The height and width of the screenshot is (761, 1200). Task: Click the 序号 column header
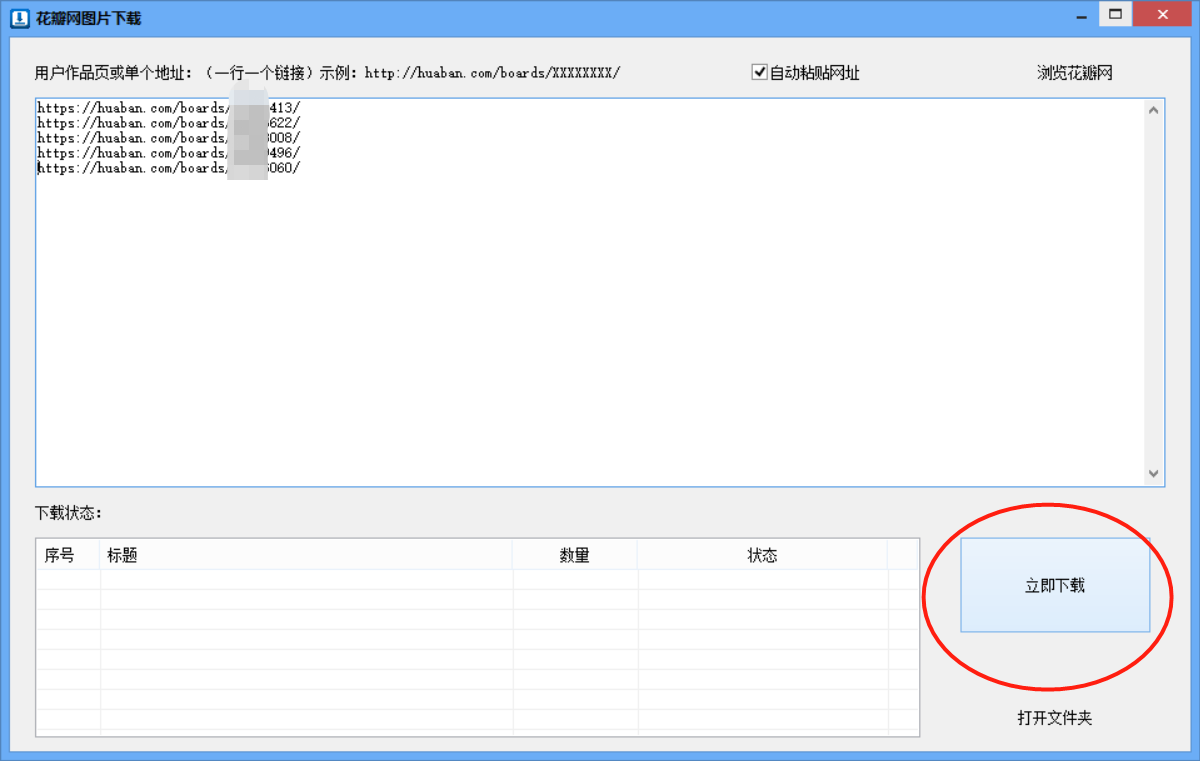68,555
